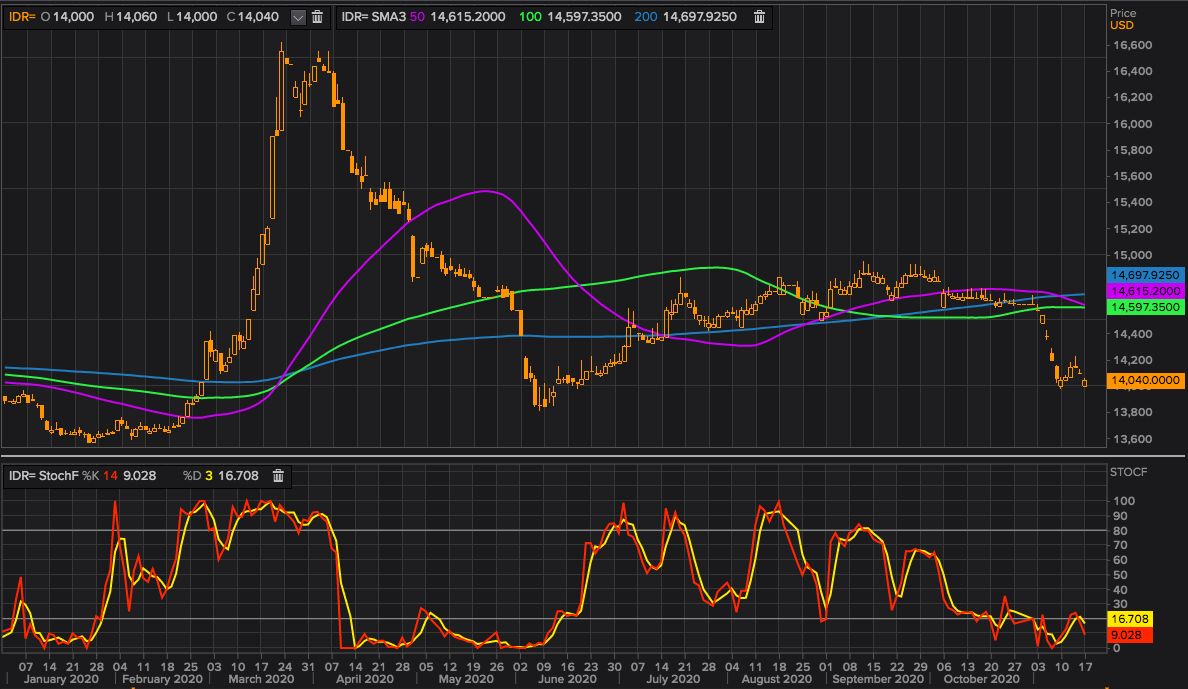Click the Price USD axis label
The image size is (1188, 689).
[1122, 19]
